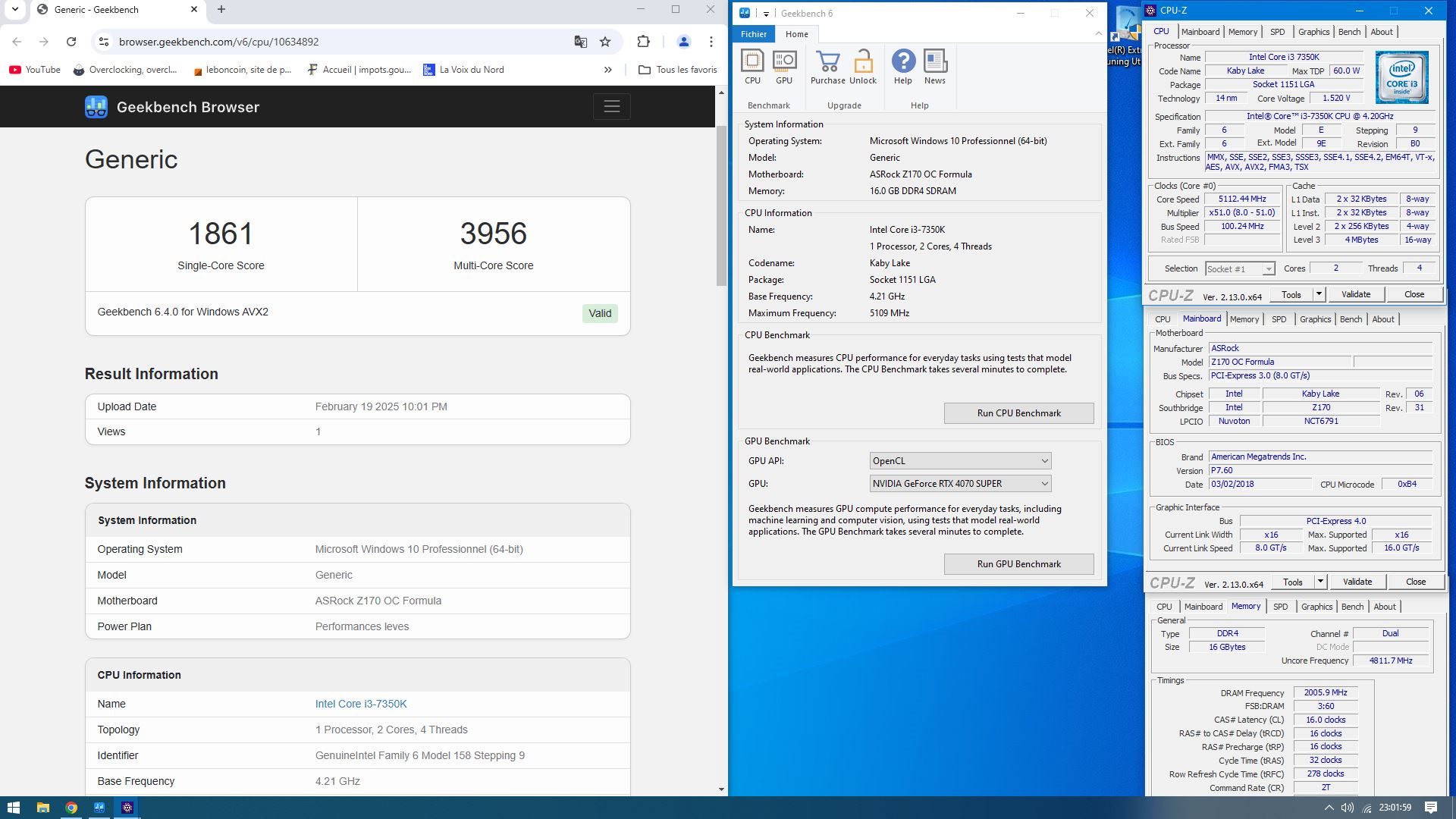Expand the Tools dropdown arrow in second CPU-Z
Image resolution: width=1456 pixels, height=819 pixels.
click(x=1320, y=582)
